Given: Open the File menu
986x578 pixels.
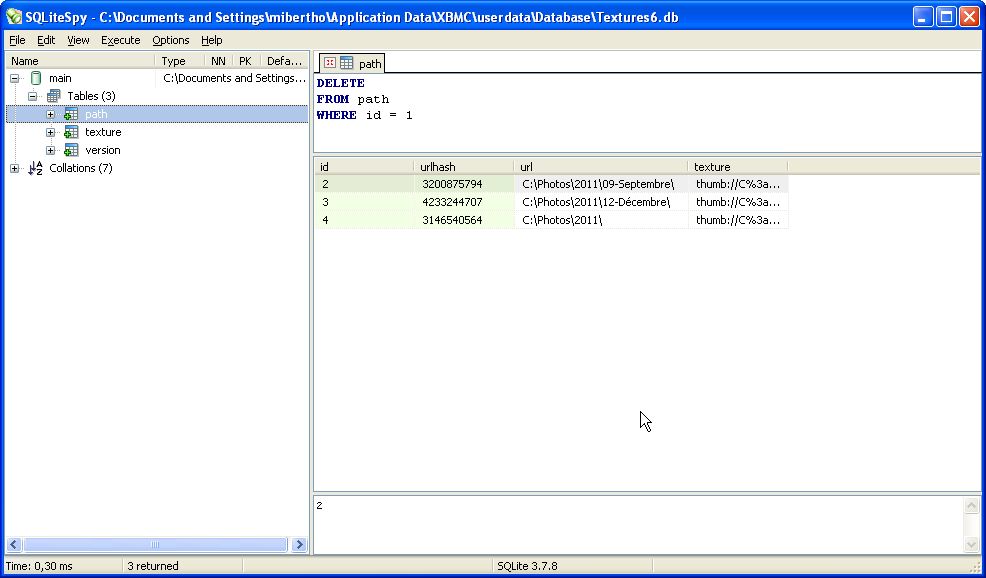Looking at the screenshot, I should (x=17, y=40).
